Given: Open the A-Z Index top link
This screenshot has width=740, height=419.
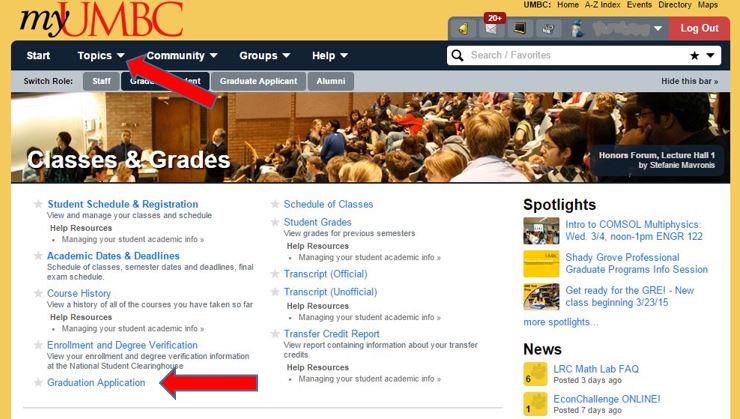Looking at the screenshot, I should click(x=603, y=5).
